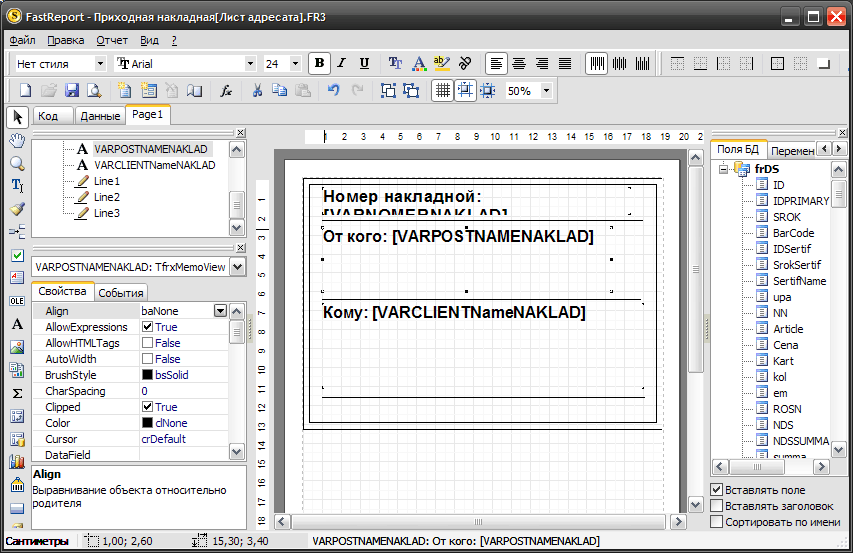
Task: Open the 50% zoom dropdown
Action: [x=546, y=91]
